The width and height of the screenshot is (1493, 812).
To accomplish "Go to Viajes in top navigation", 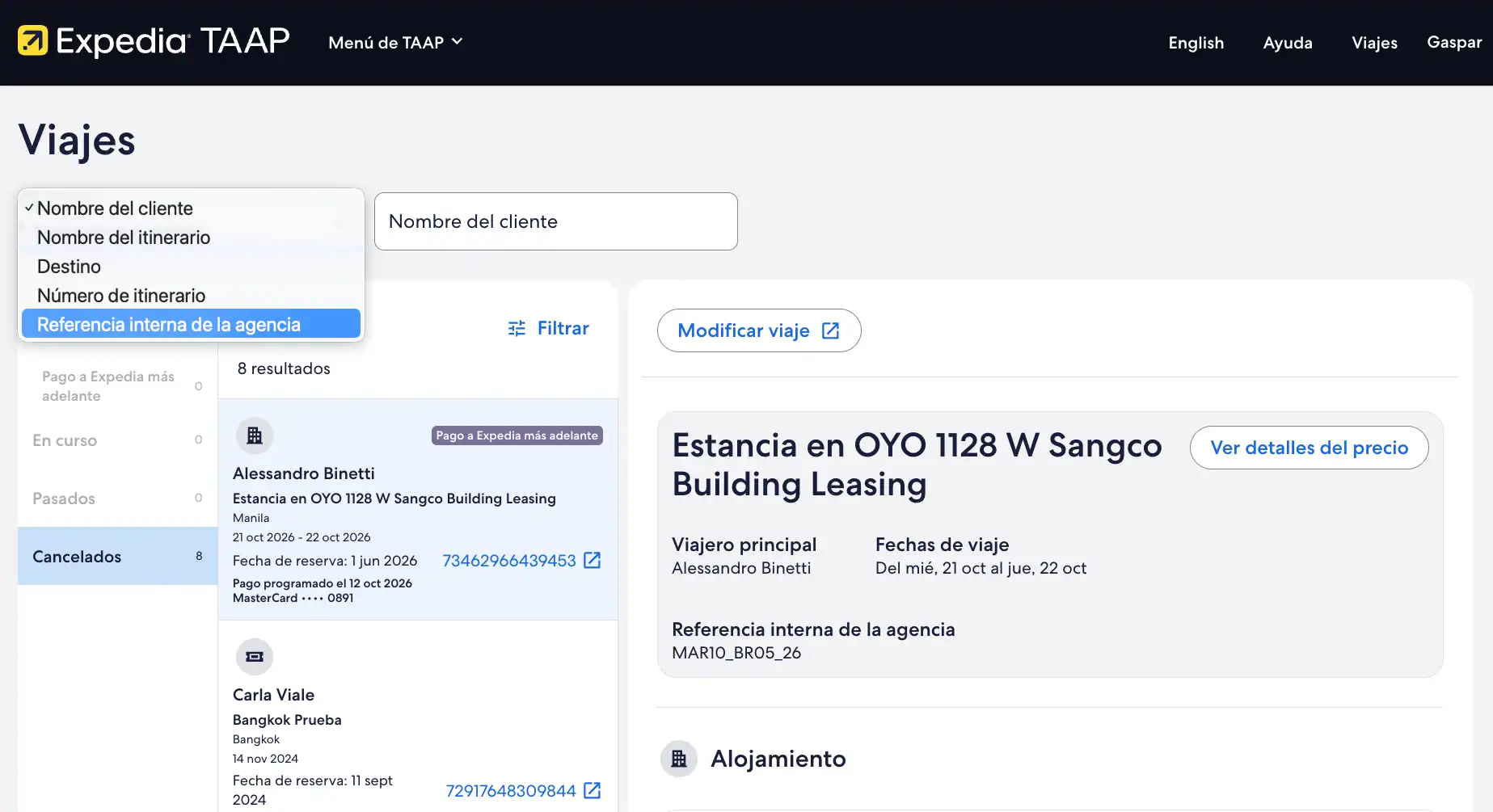I will point(1374,43).
